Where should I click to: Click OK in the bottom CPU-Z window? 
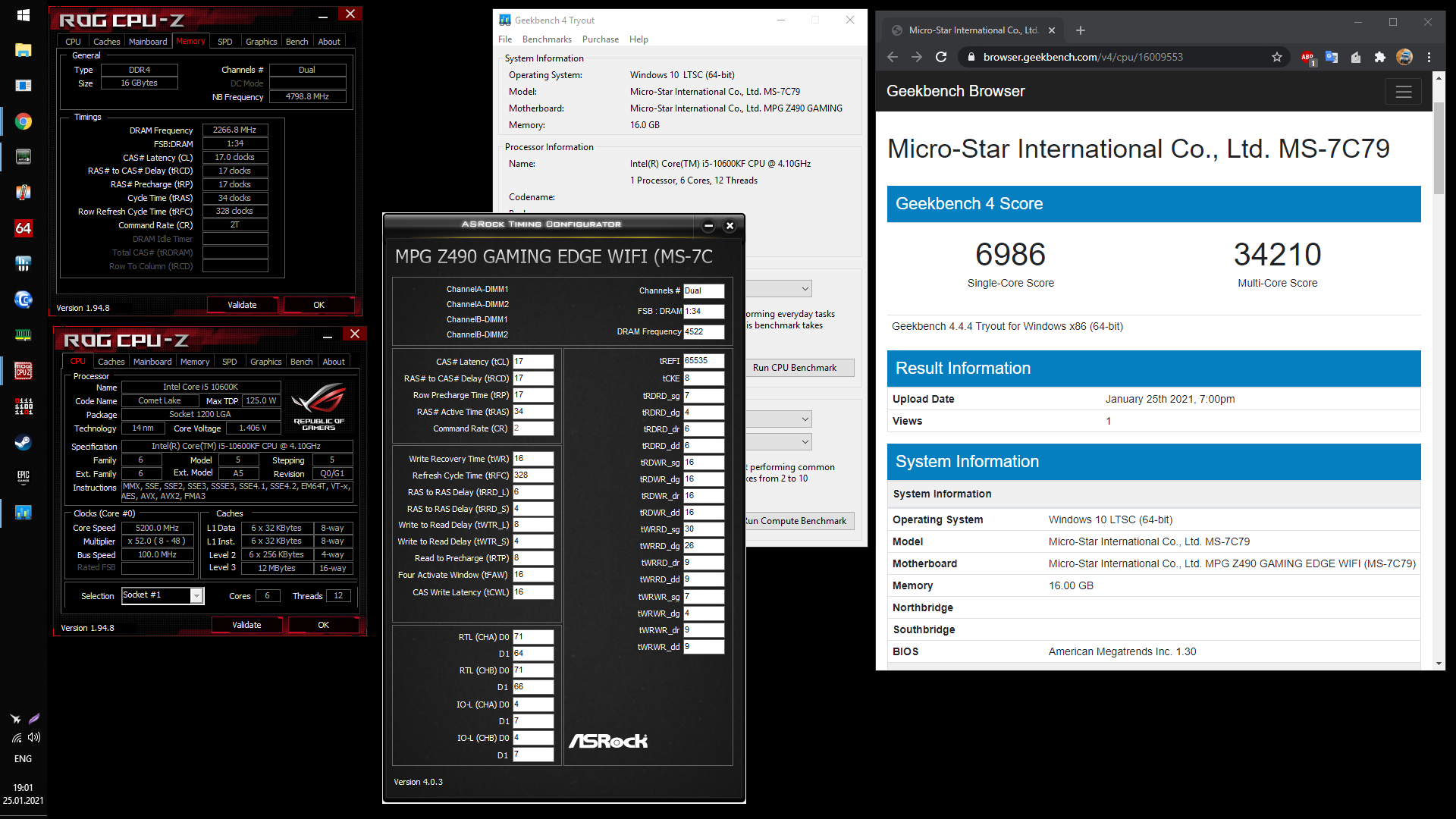click(x=324, y=625)
